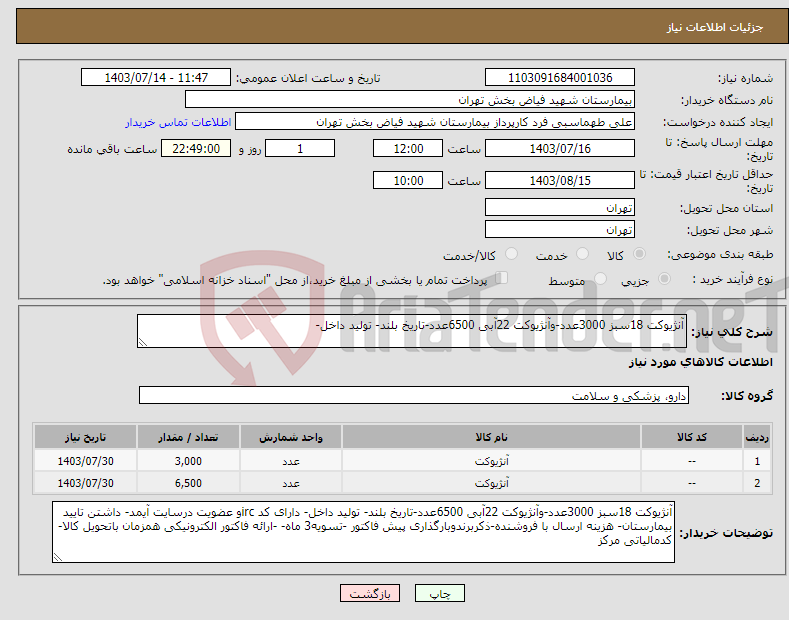The height and width of the screenshot is (620, 789).
Task: Click the request creator name field
Action: point(435,122)
